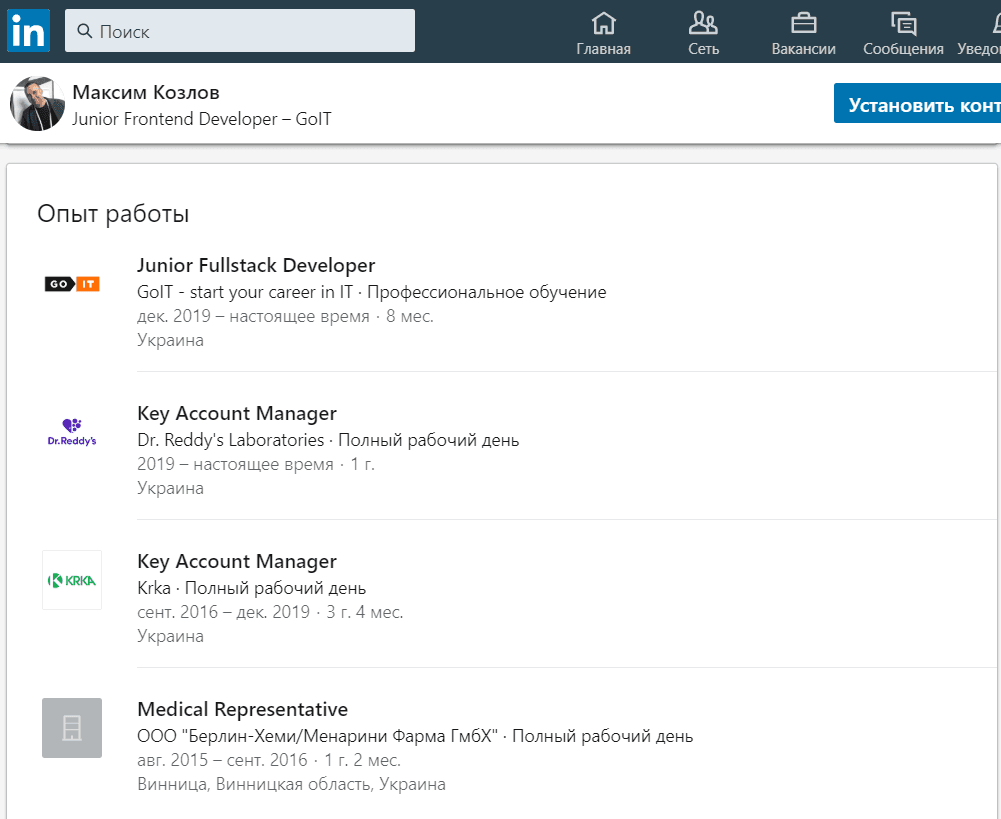
Task: Click '2019 – настоящее время · 1 г.' text
Action: tap(256, 464)
